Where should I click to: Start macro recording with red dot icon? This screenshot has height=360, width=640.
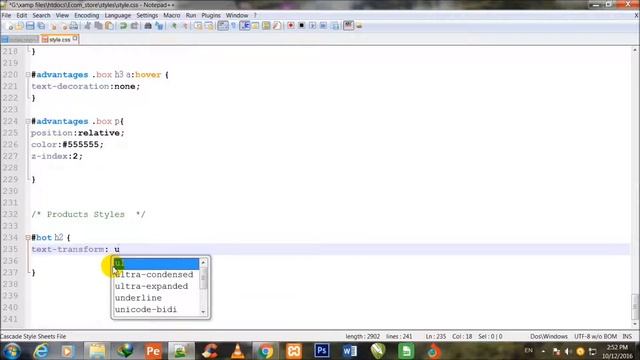(x=291, y=26)
